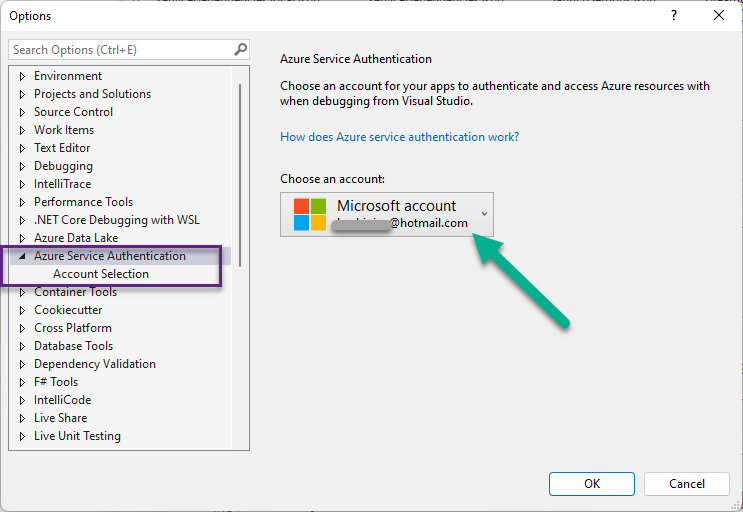Expand the Work Items node
This screenshot has width=743, height=512.
point(22,130)
